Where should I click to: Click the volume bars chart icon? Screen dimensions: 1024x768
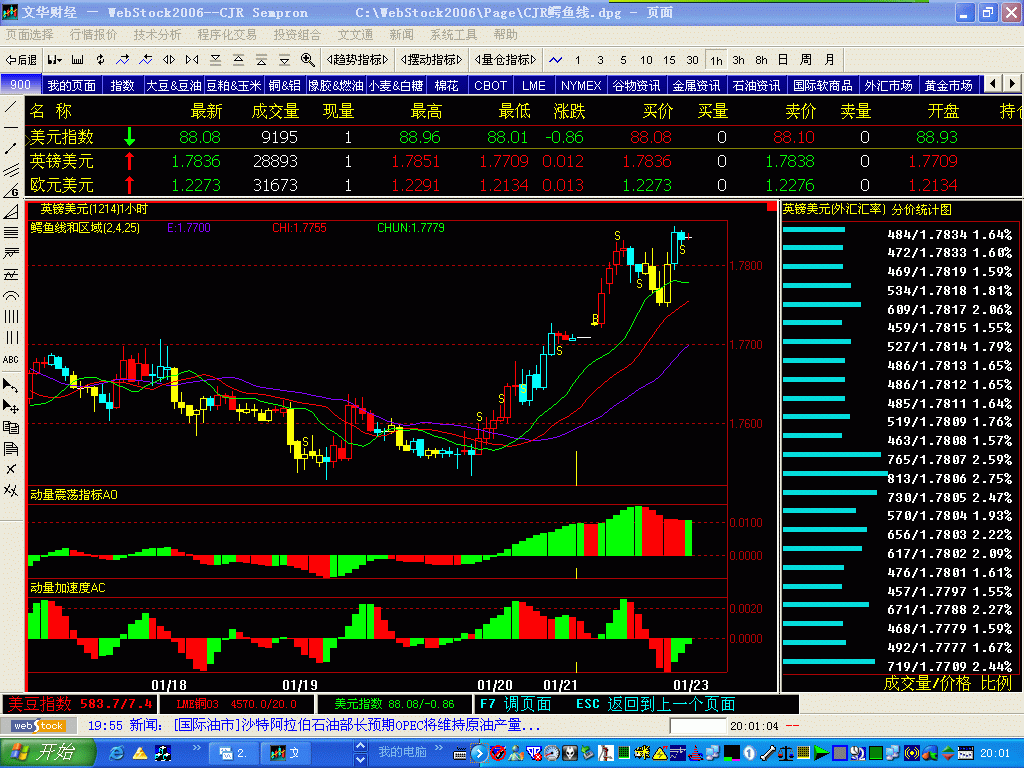(x=77, y=60)
